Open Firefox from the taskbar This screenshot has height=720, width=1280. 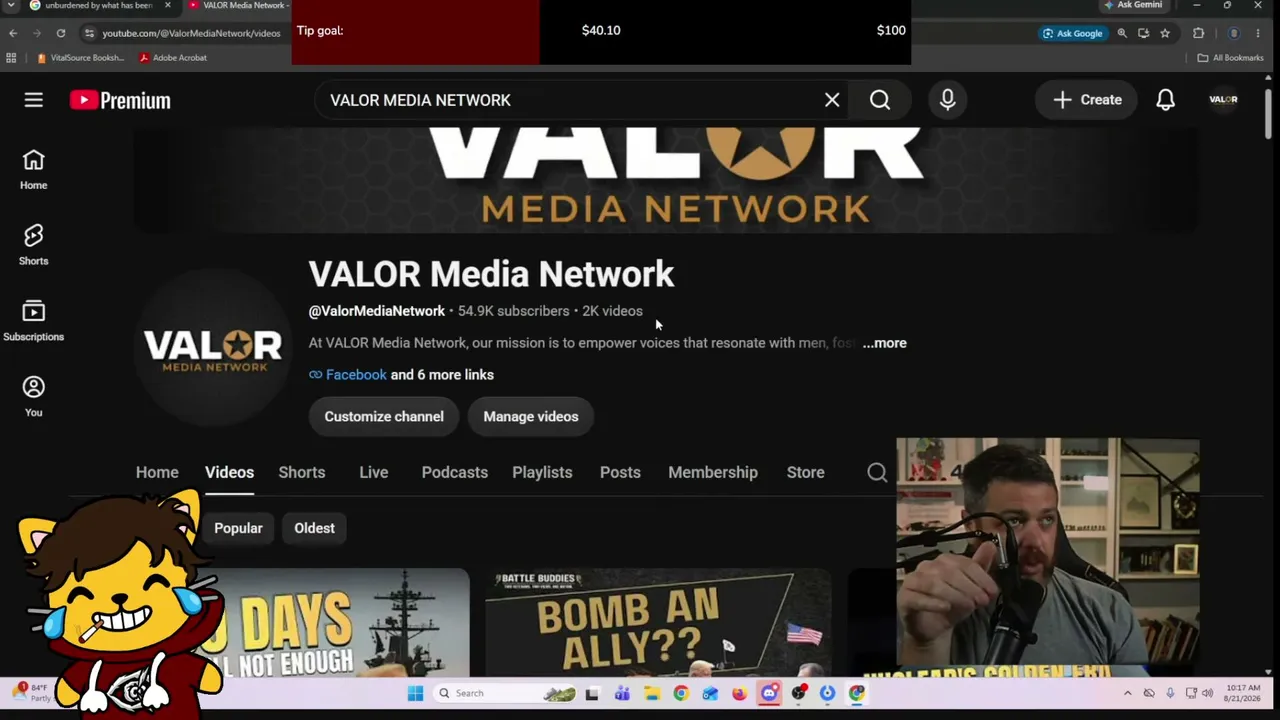pos(739,693)
